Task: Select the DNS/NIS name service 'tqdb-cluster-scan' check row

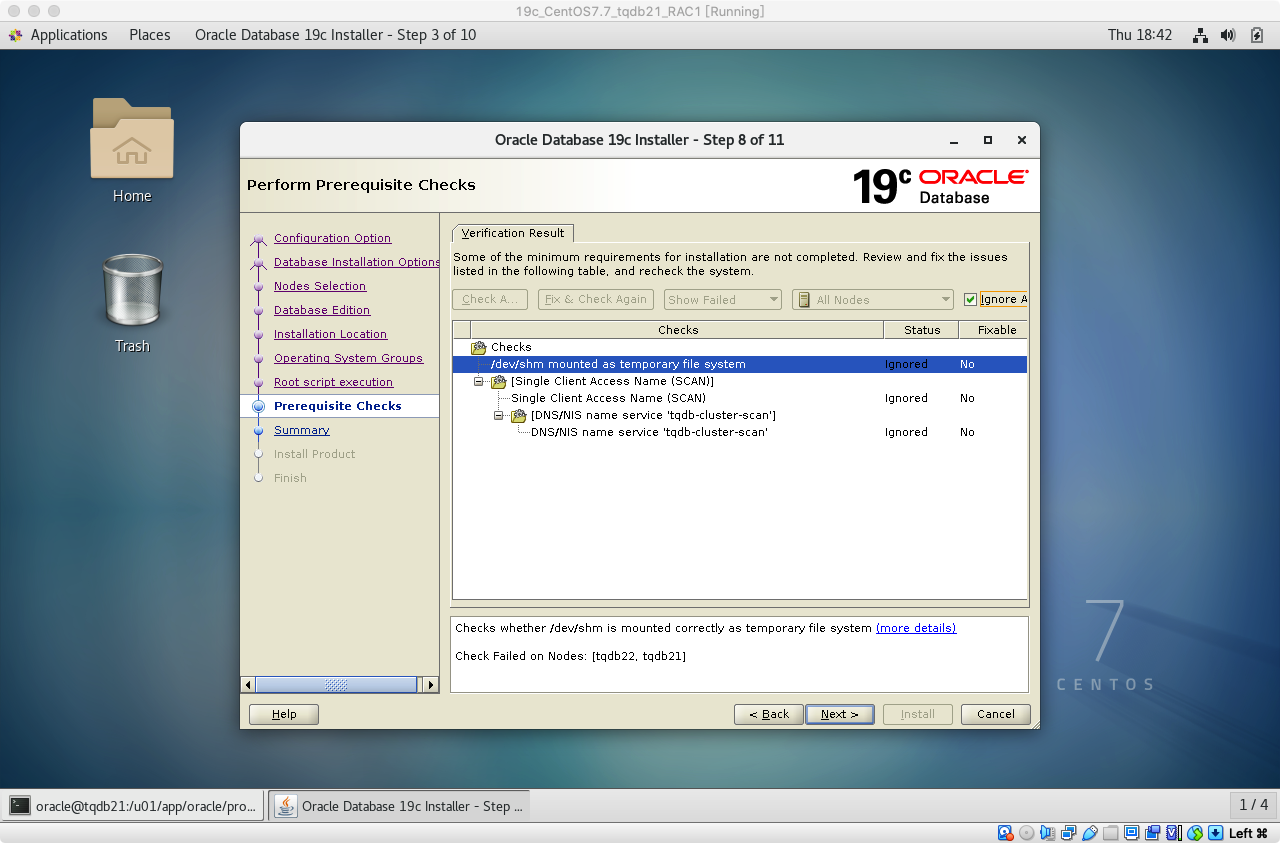Action: [x=740, y=432]
